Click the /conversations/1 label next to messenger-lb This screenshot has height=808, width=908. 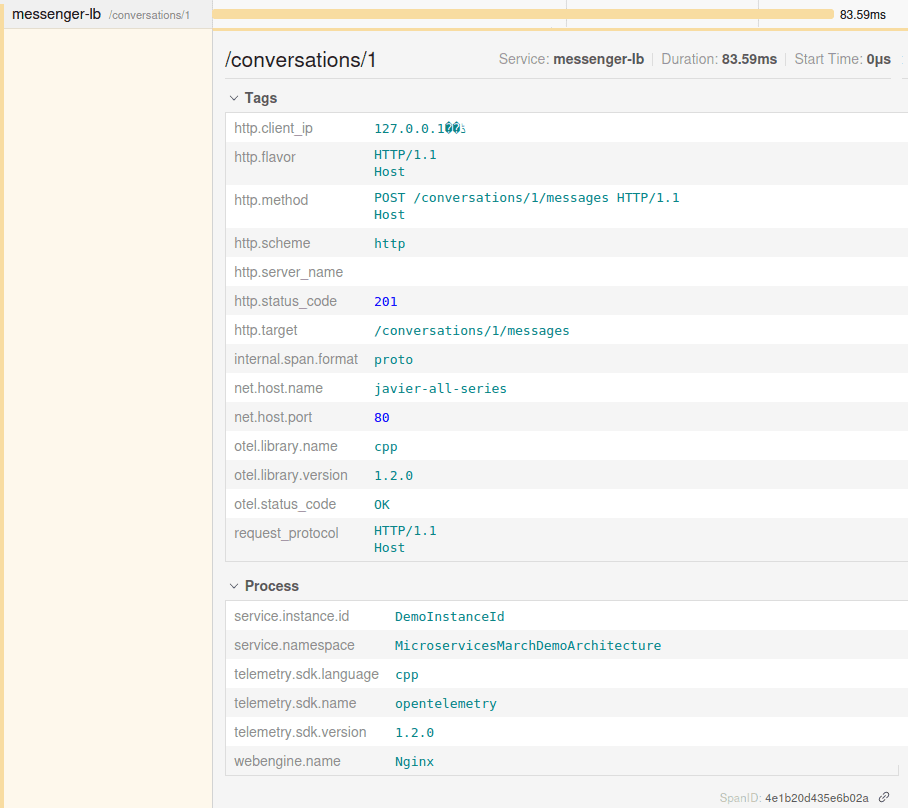point(149,15)
